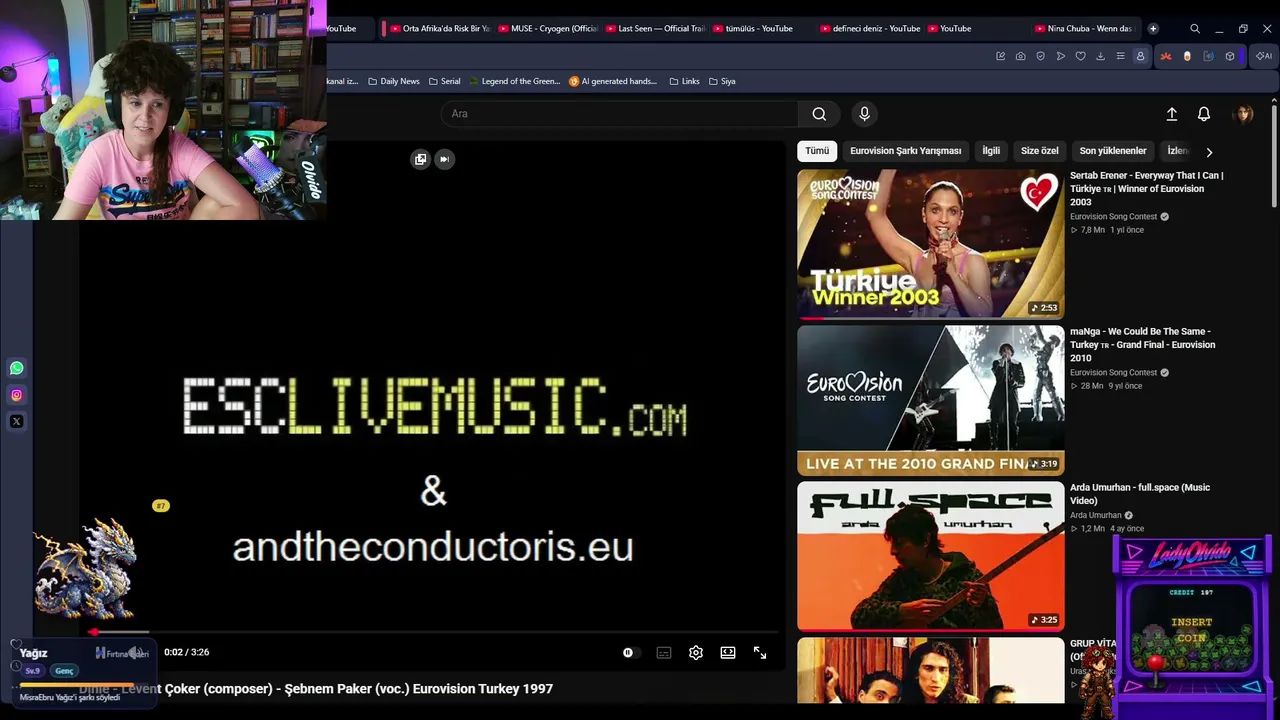Open 'Legend of the Green...' bookmark
1280x720 pixels.
click(x=514, y=81)
